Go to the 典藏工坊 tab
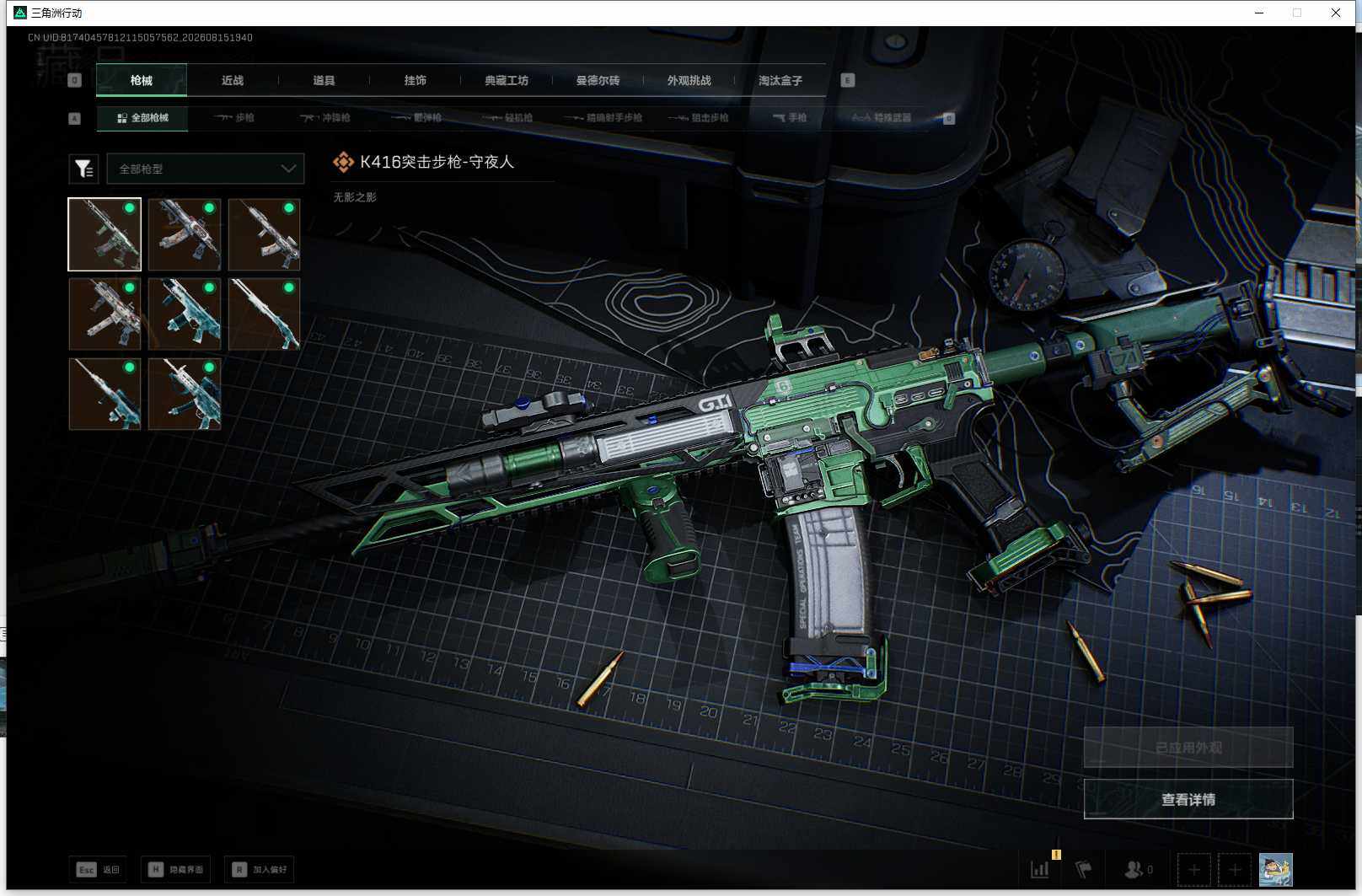 tap(507, 80)
